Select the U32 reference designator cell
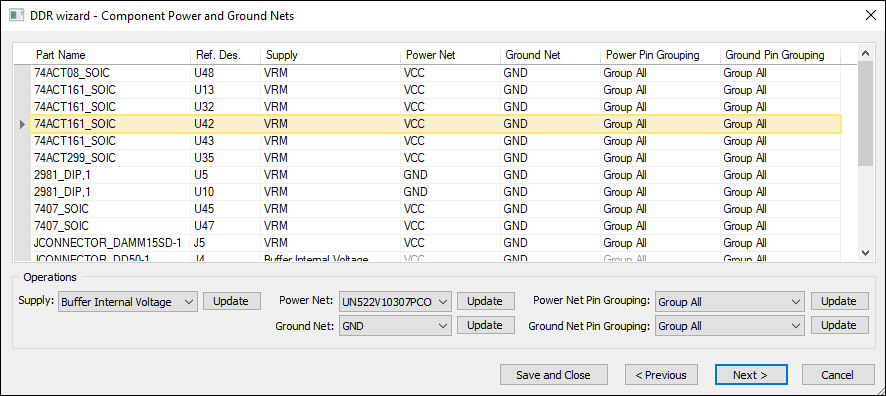The height and width of the screenshot is (396, 886). point(225,107)
